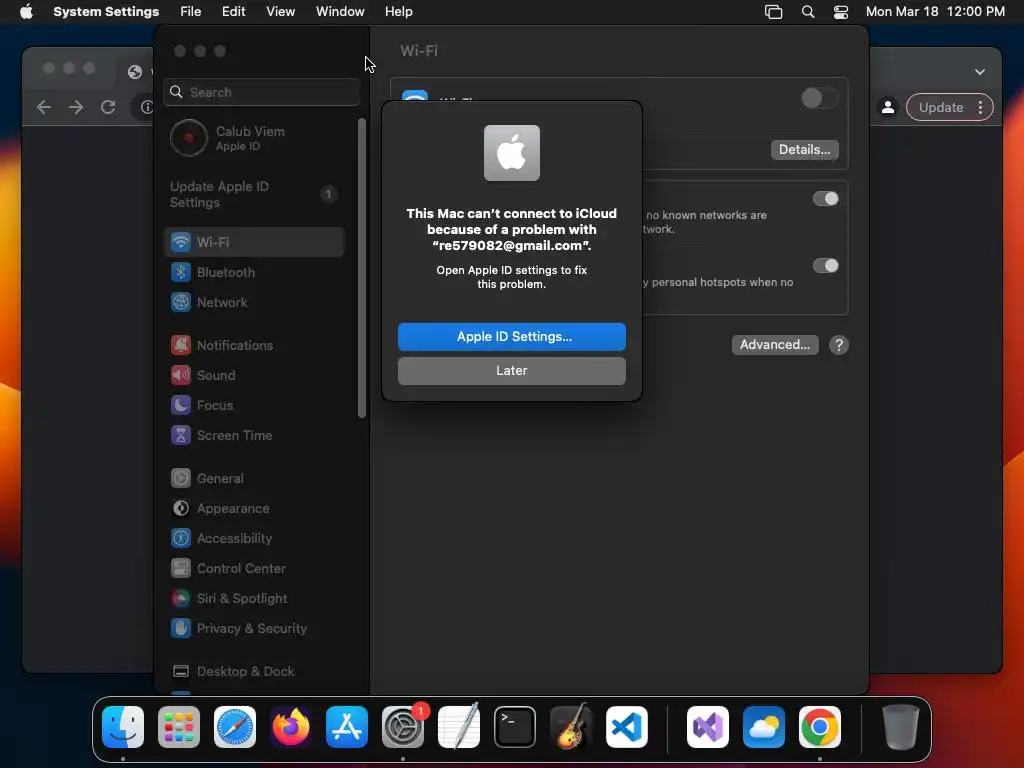Screen dimensions: 1024x768
Task: Open Google Chrome from the Dock
Action: tap(820, 727)
